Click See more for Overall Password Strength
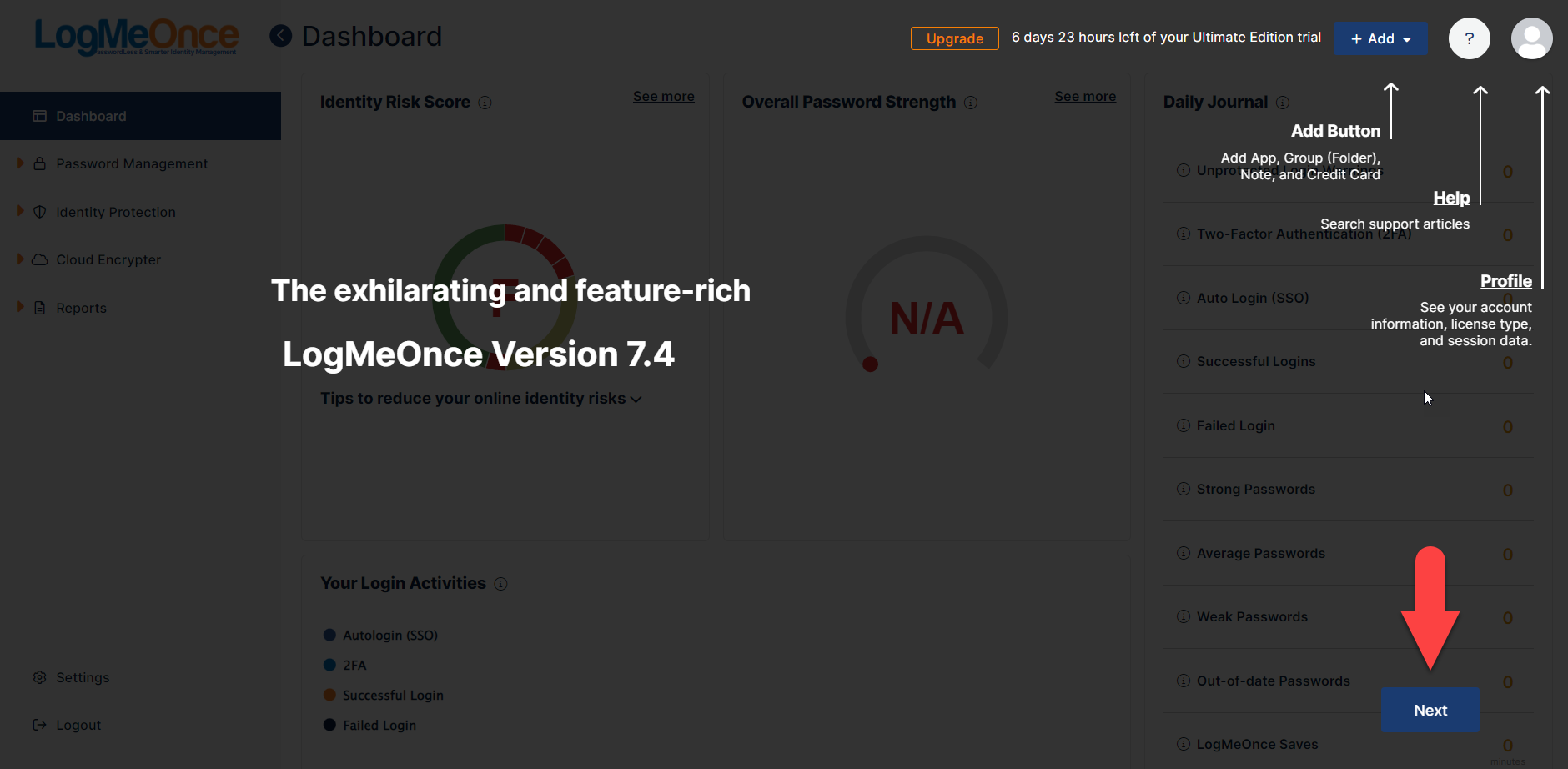The height and width of the screenshot is (769, 1568). click(1085, 96)
